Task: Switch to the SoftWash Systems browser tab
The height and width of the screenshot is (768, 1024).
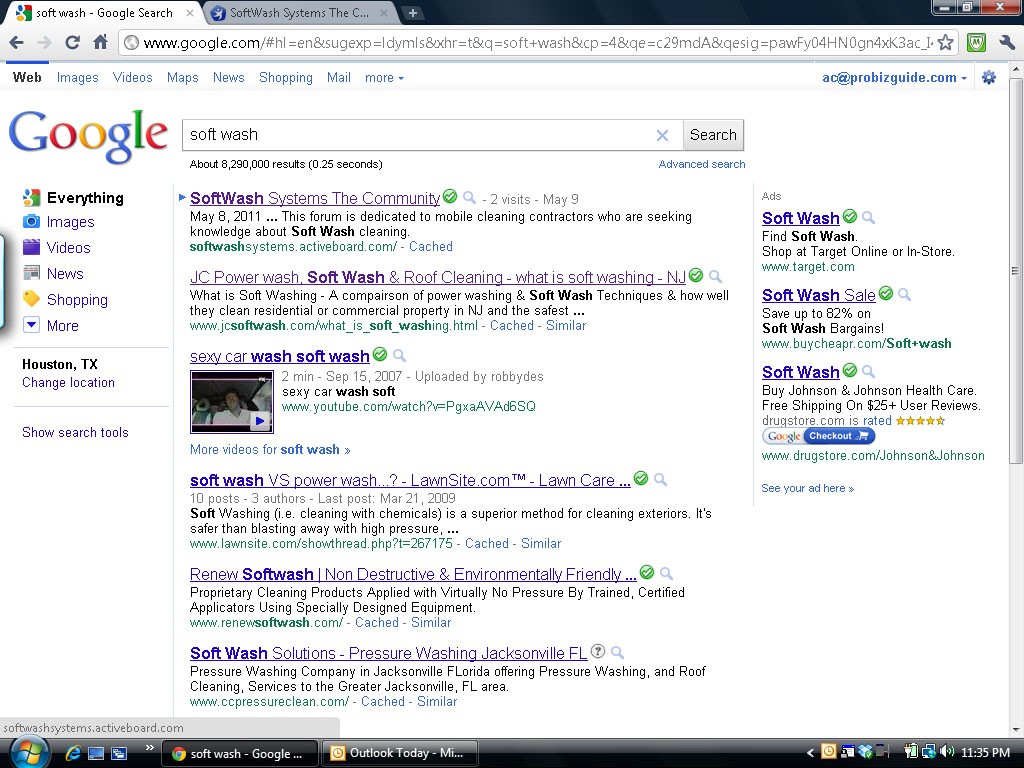Action: (x=298, y=13)
